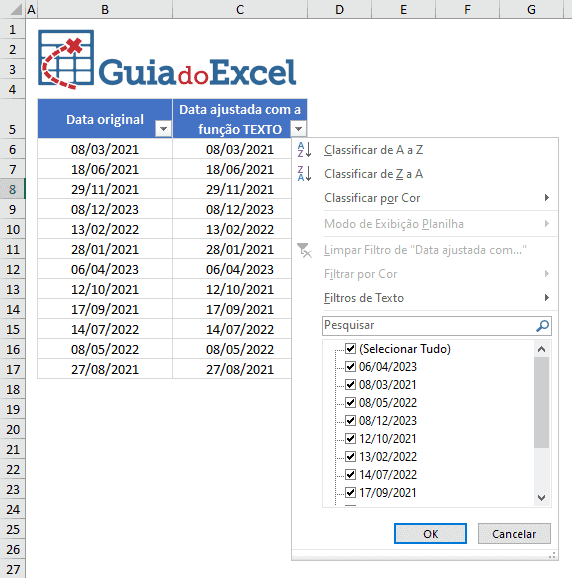Screen dimensions: 572x578
Task: Click the Cancelar button
Action: pos(514,533)
